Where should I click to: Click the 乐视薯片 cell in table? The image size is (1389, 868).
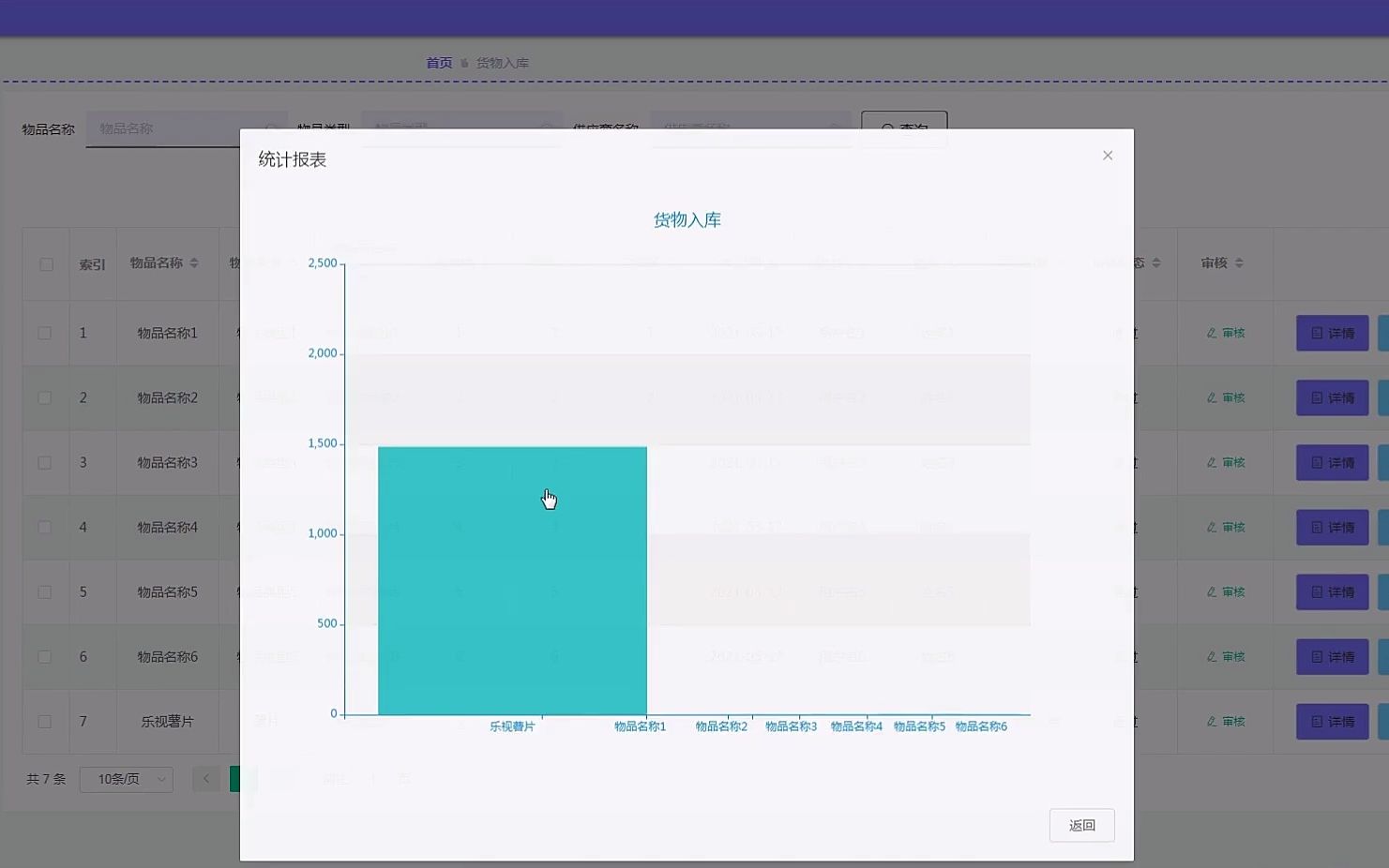pyautogui.click(x=168, y=721)
